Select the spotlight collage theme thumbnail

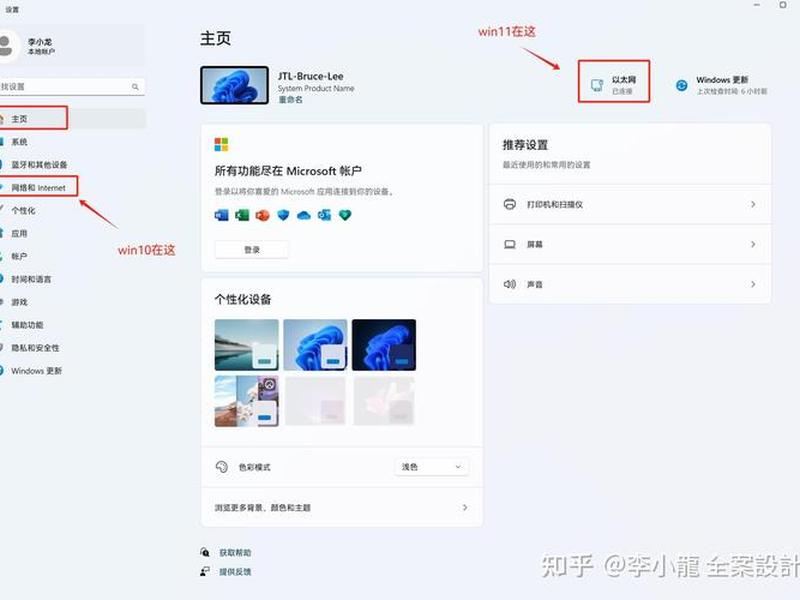(x=246, y=401)
